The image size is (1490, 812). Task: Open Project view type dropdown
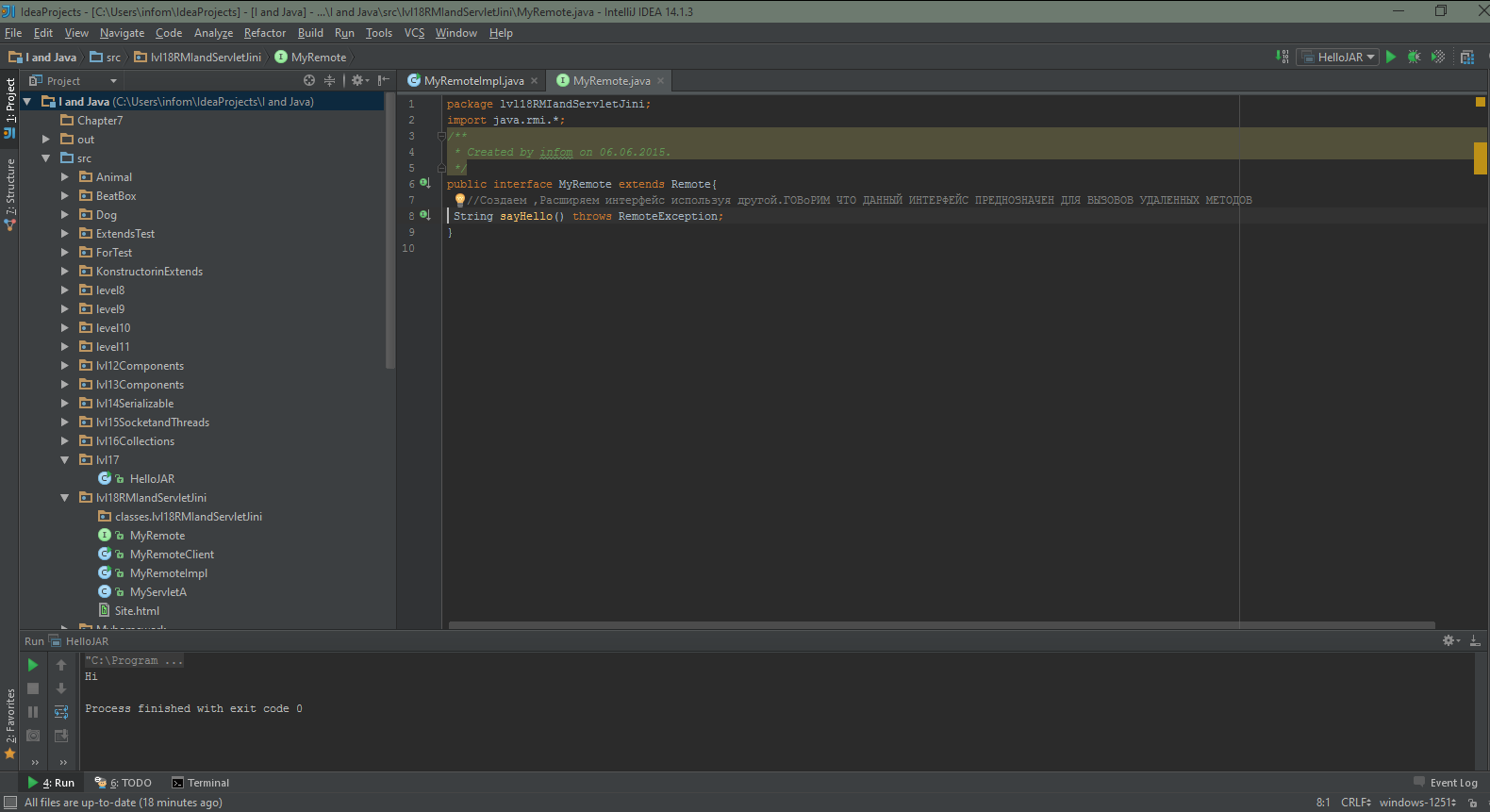coord(74,81)
